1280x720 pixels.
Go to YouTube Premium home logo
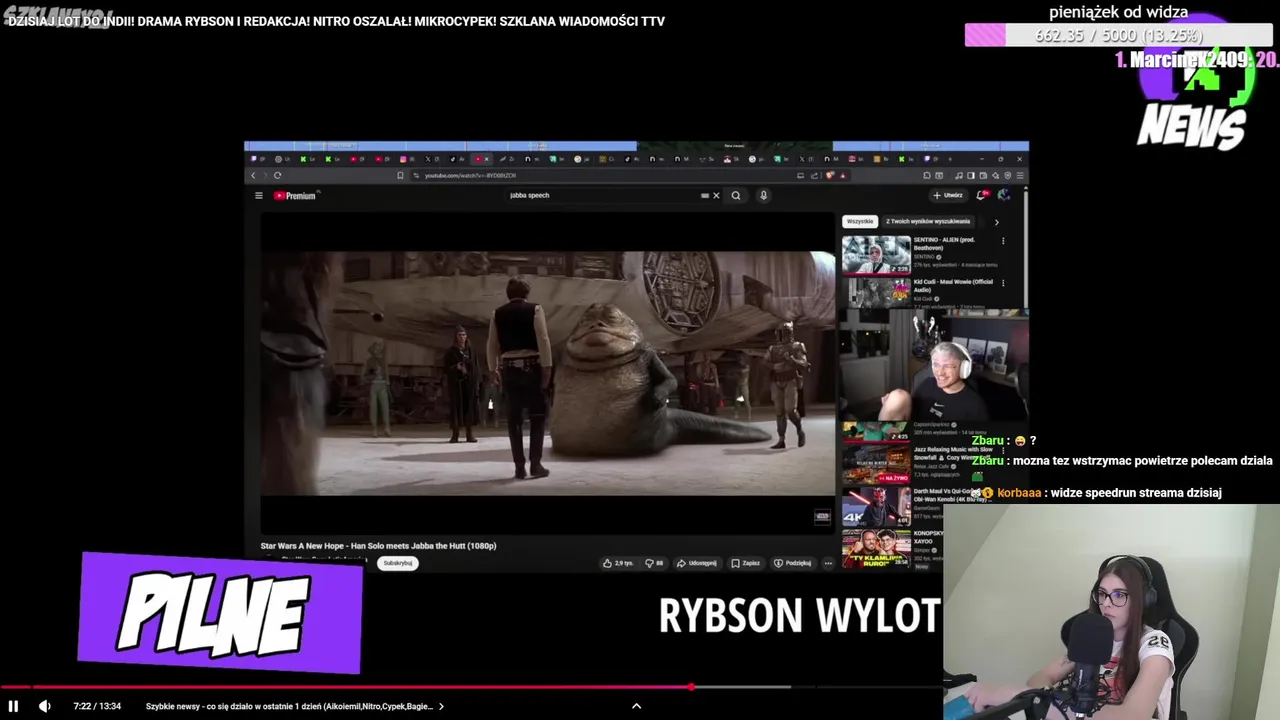[296, 196]
